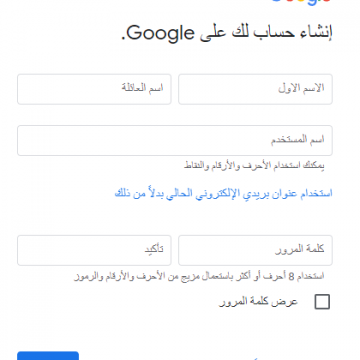This screenshot has width=360, height=360.
Task: Click the username hint about letters, numbers and periods
Action: [x=254, y=165]
